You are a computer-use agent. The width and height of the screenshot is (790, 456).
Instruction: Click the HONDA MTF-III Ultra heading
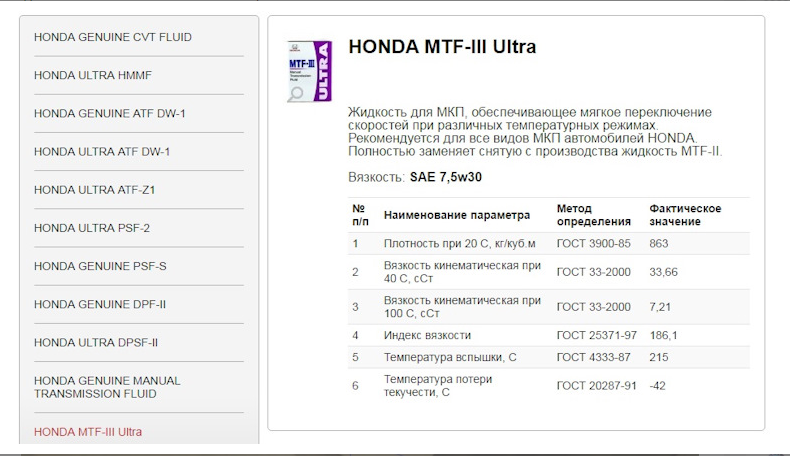[442, 47]
